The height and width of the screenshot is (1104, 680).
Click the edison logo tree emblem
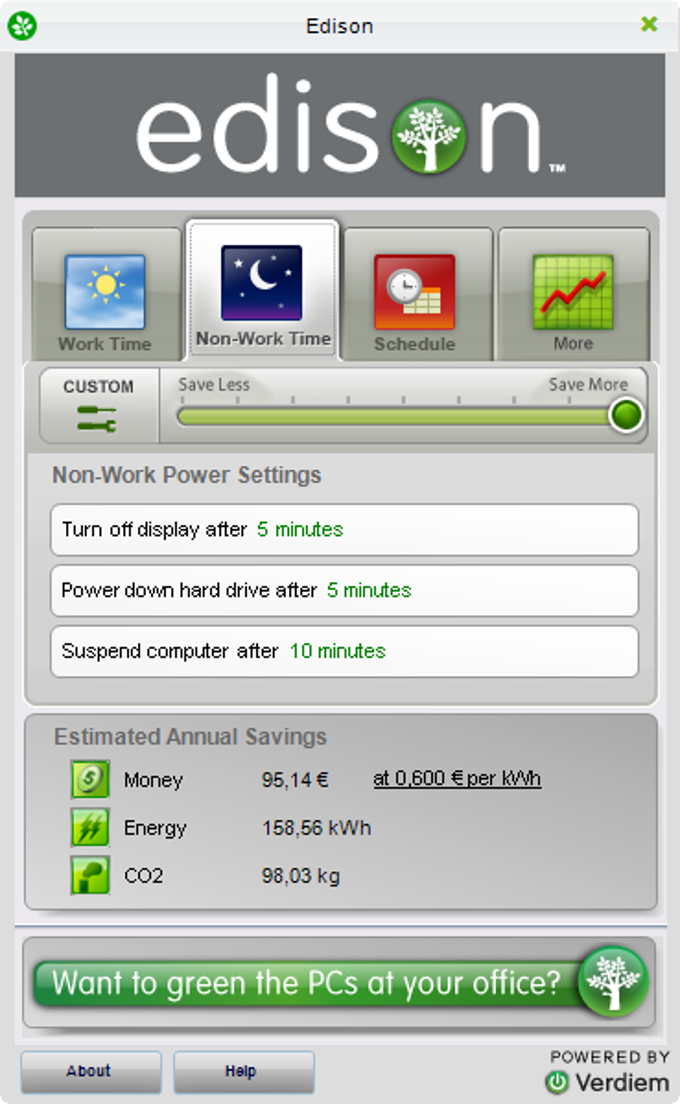point(429,137)
